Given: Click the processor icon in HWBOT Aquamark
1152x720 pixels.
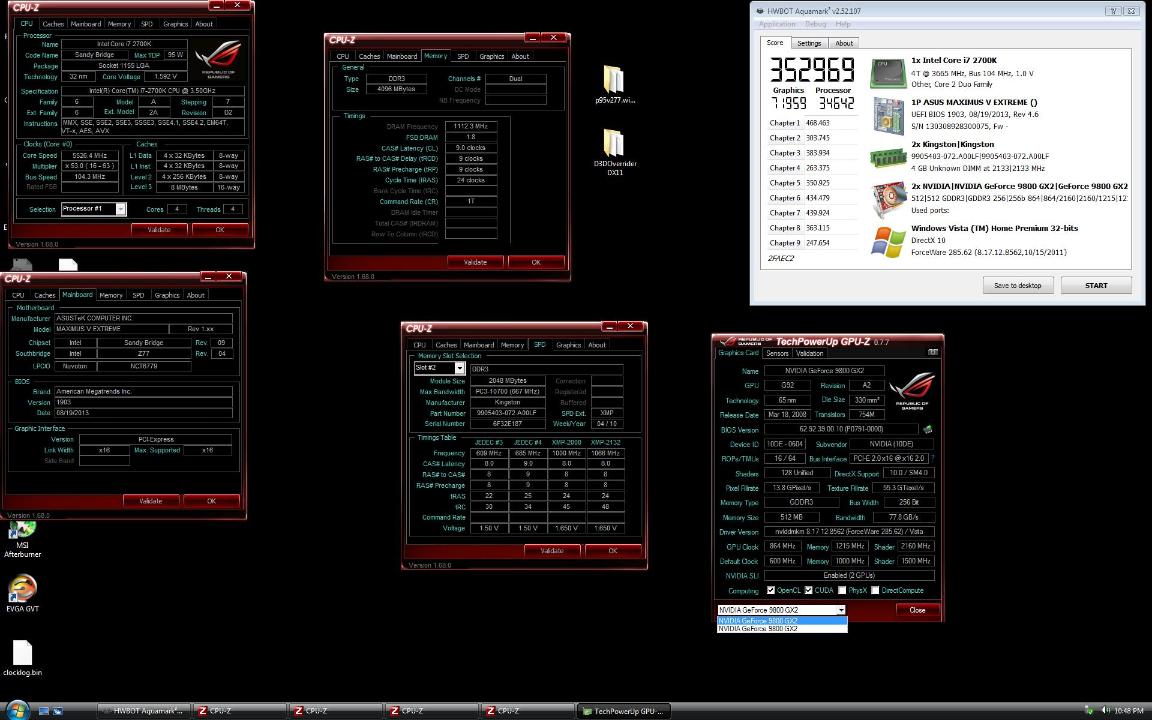Looking at the screenshot, I should [888, 73].
